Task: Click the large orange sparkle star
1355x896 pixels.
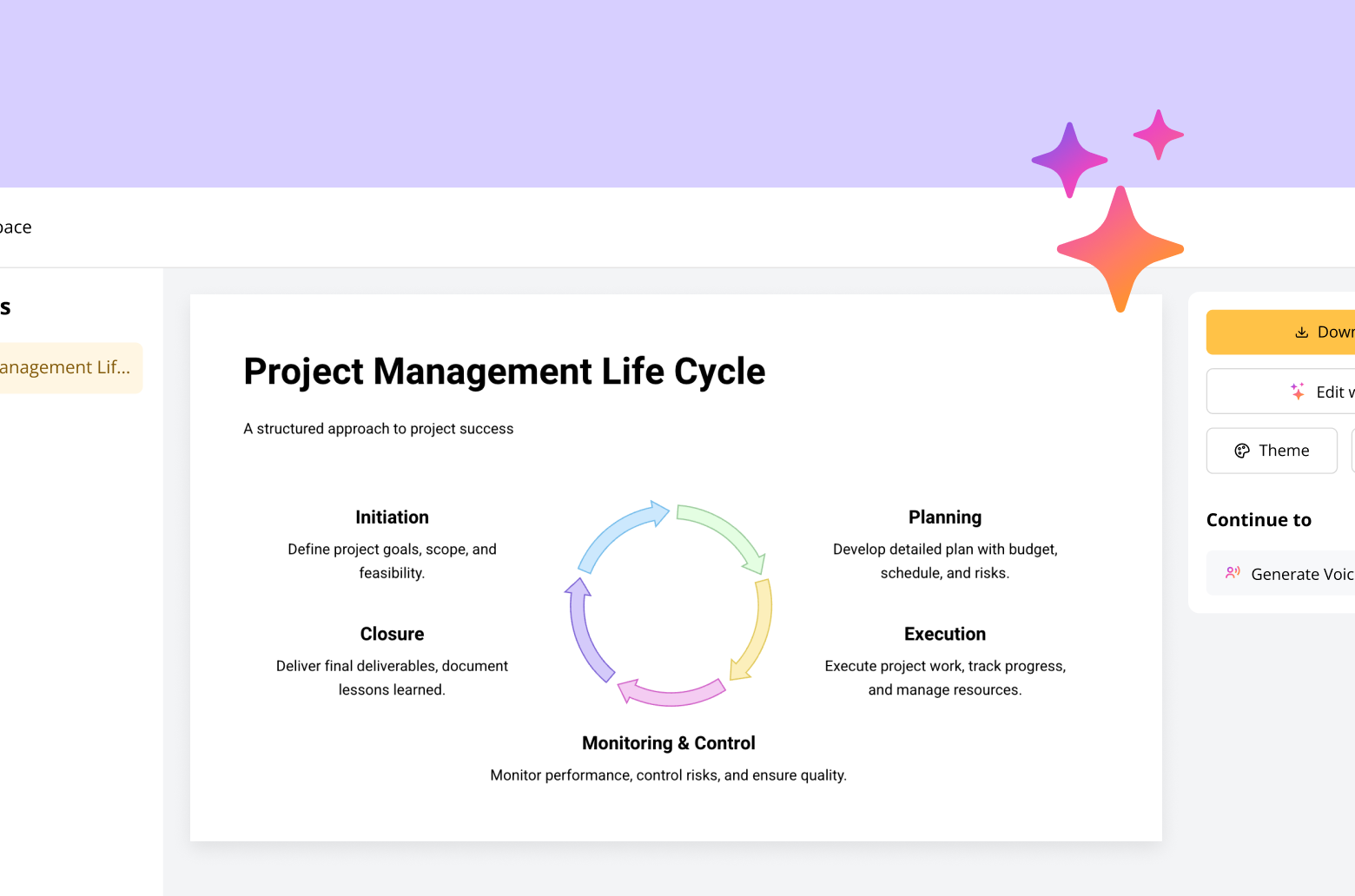Action: pyautogui.click(x=1120, y=249)
